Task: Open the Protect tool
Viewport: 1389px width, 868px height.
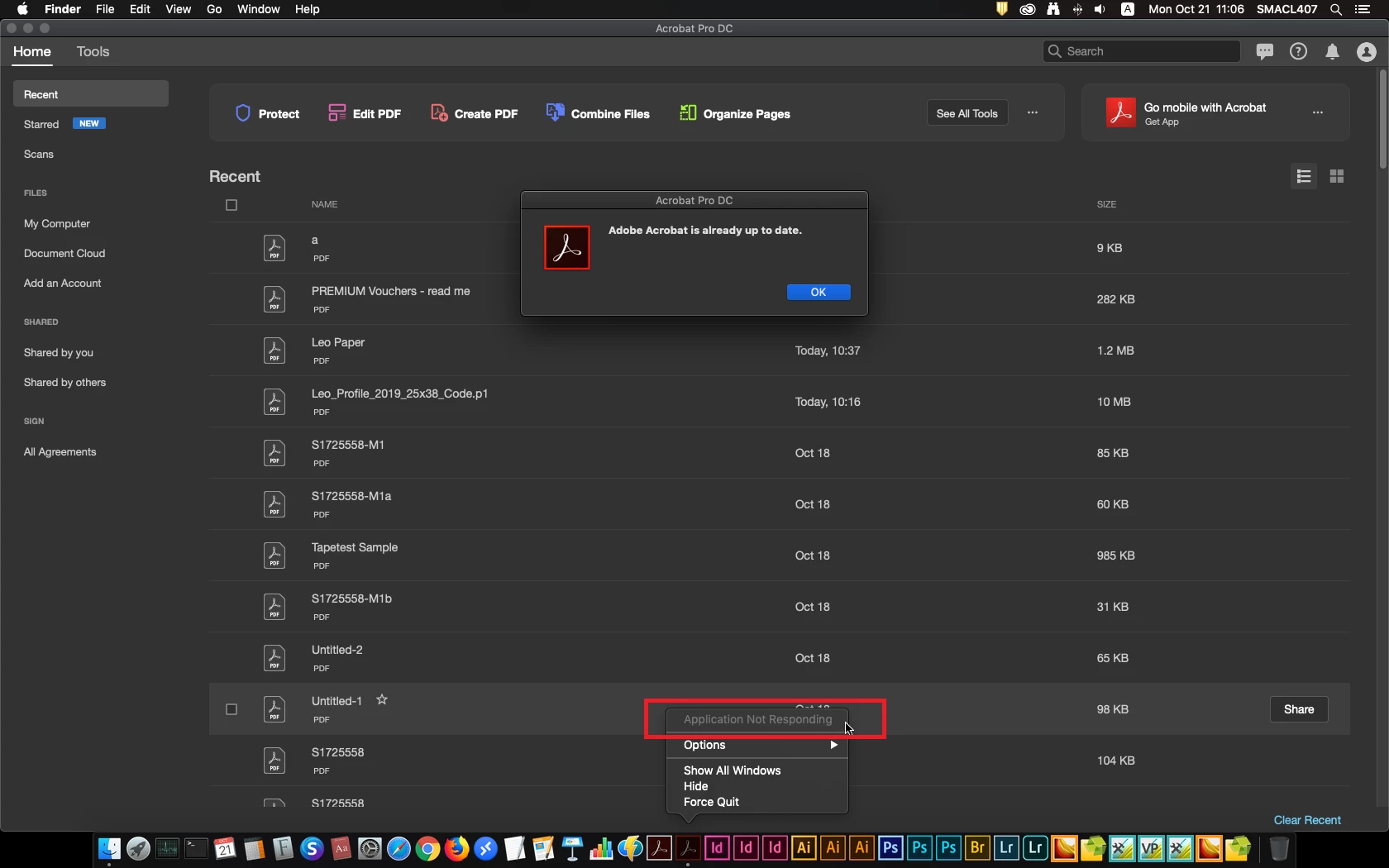Action: click(267, 113)
